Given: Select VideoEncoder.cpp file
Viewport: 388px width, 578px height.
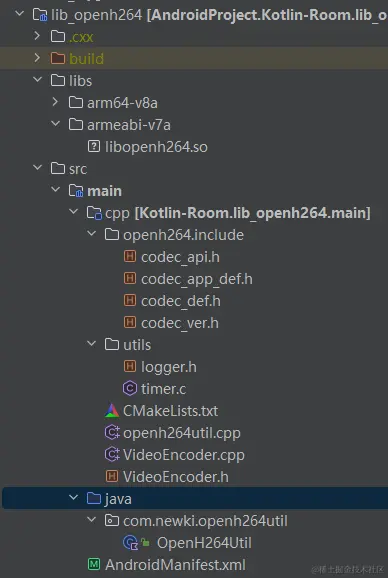Looking at the screenshot, I should coord(183,455).
